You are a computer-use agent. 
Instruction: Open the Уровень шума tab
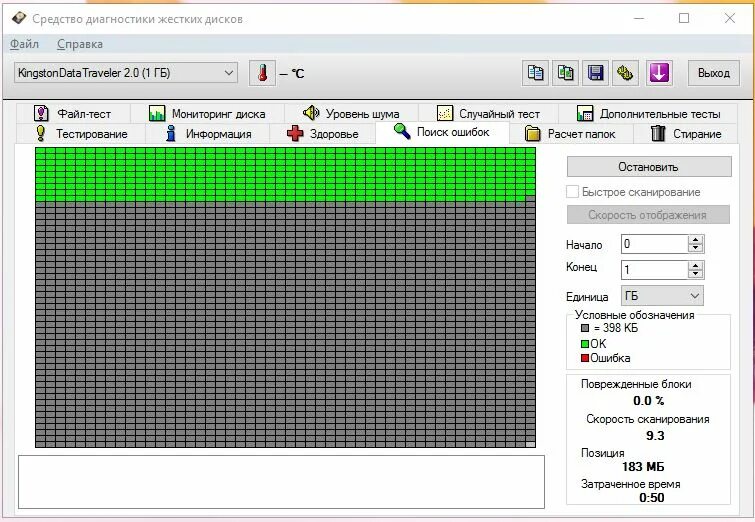coord(351,114)
